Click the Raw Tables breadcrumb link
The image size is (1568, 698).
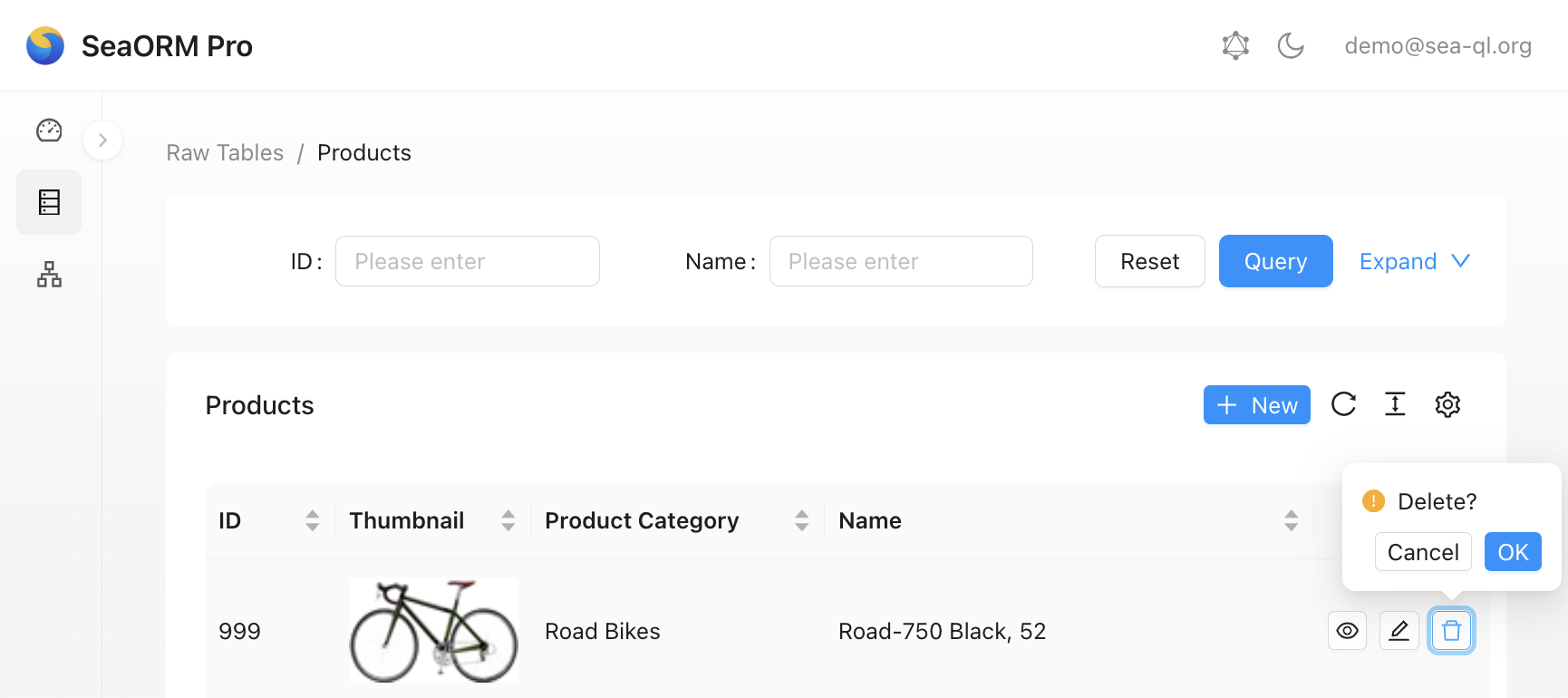pos(225,153)
